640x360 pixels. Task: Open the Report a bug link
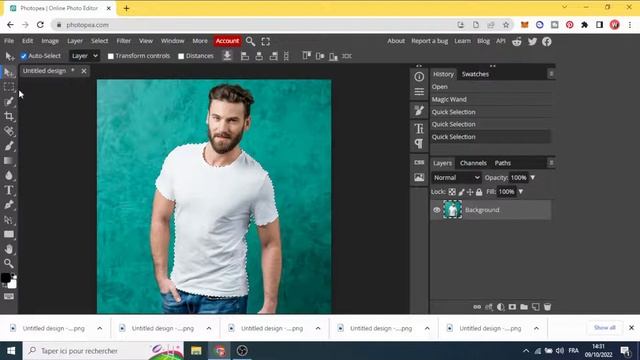pos(429,41)
